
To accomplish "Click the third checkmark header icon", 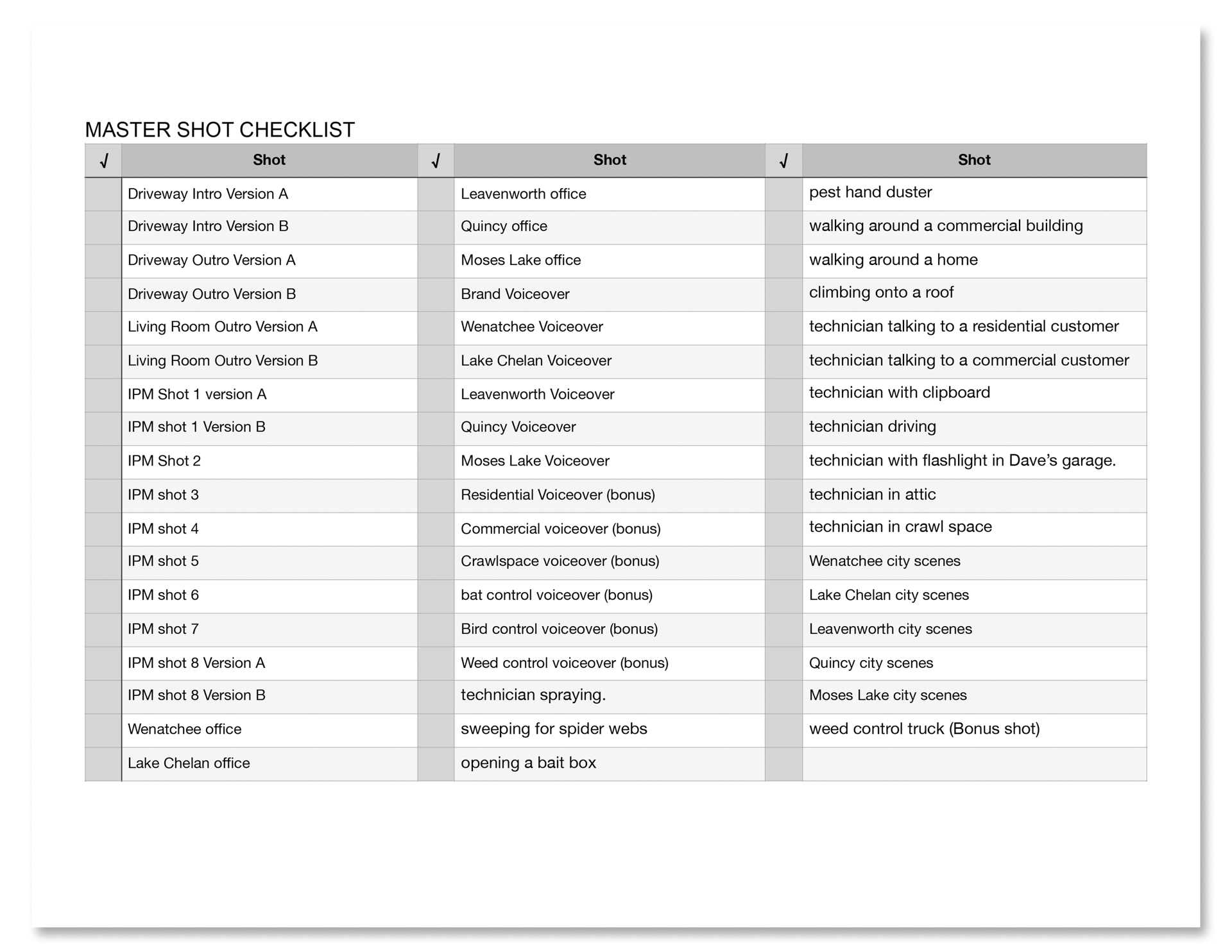I will pos(783,160).
